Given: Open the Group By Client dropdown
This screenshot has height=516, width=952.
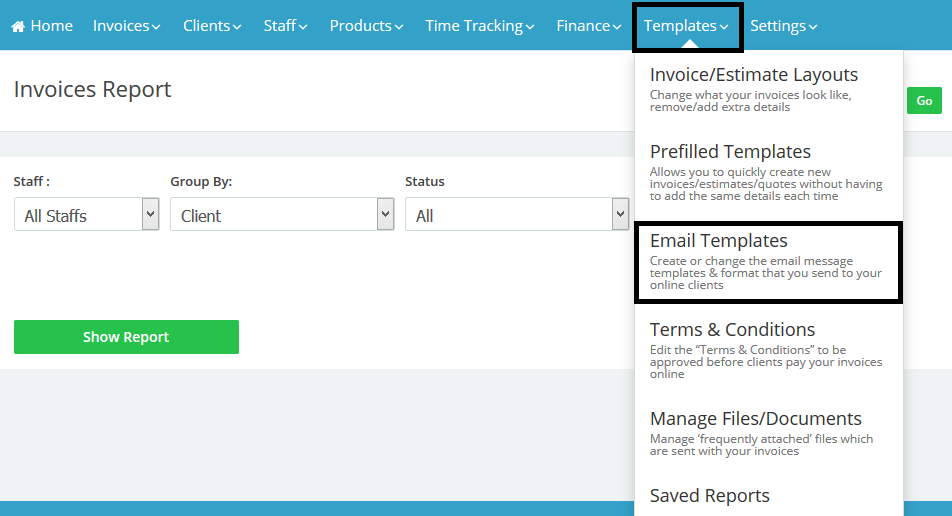Looking at the screenshot, I should (282, 215).
